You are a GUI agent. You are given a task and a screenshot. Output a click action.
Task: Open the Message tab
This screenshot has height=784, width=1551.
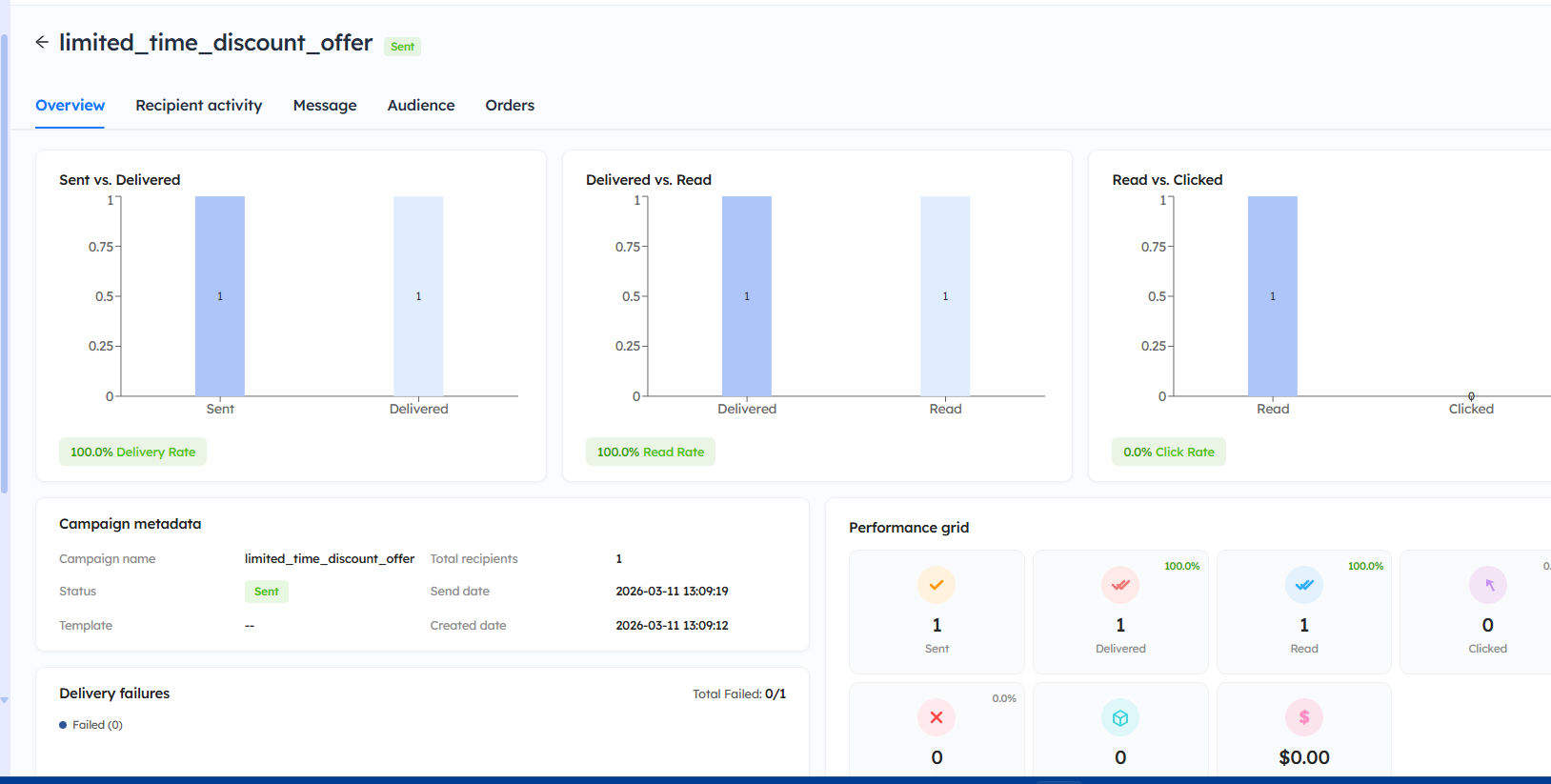pos(325,106)
